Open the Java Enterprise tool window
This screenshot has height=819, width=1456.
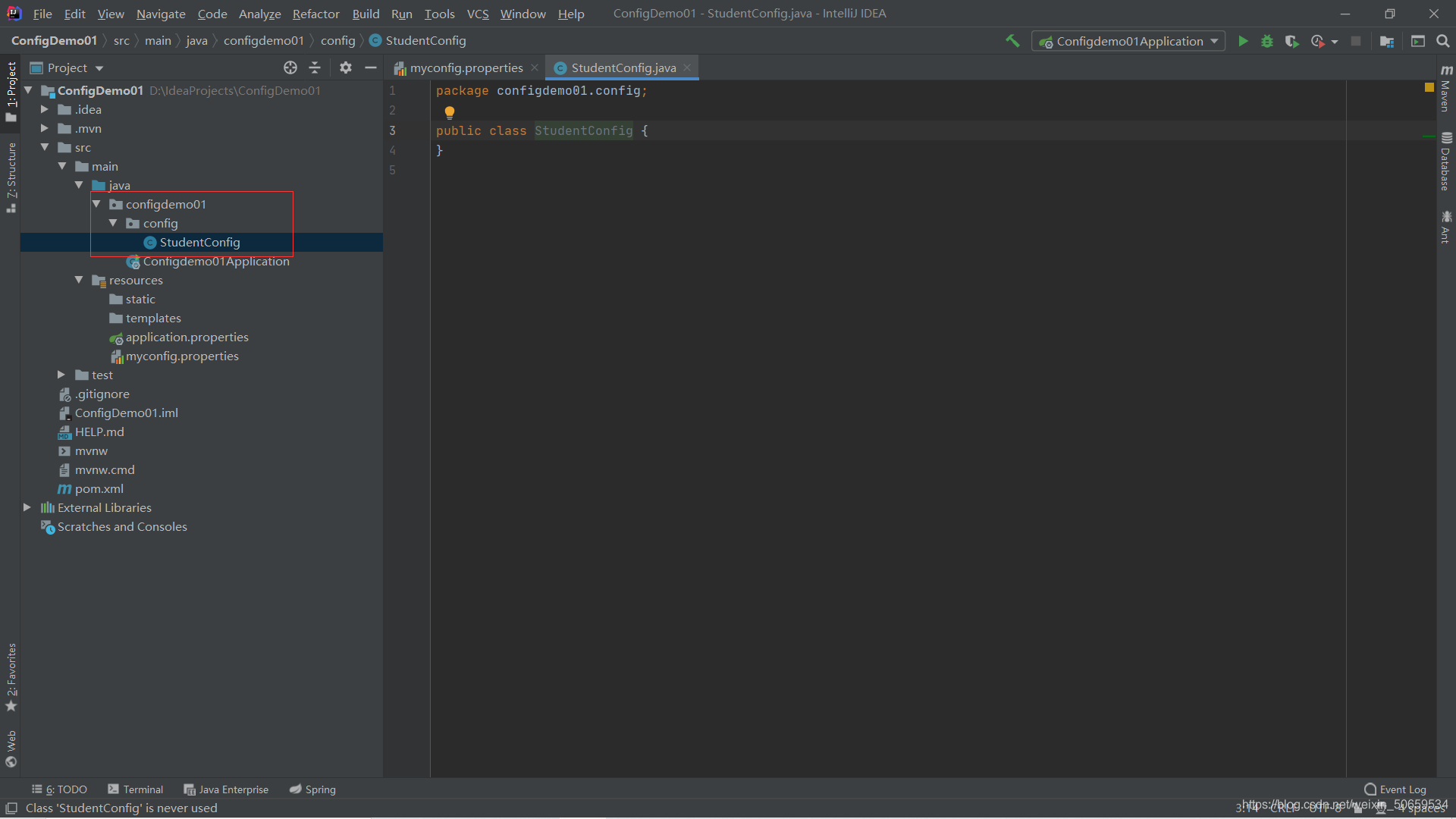226,789
